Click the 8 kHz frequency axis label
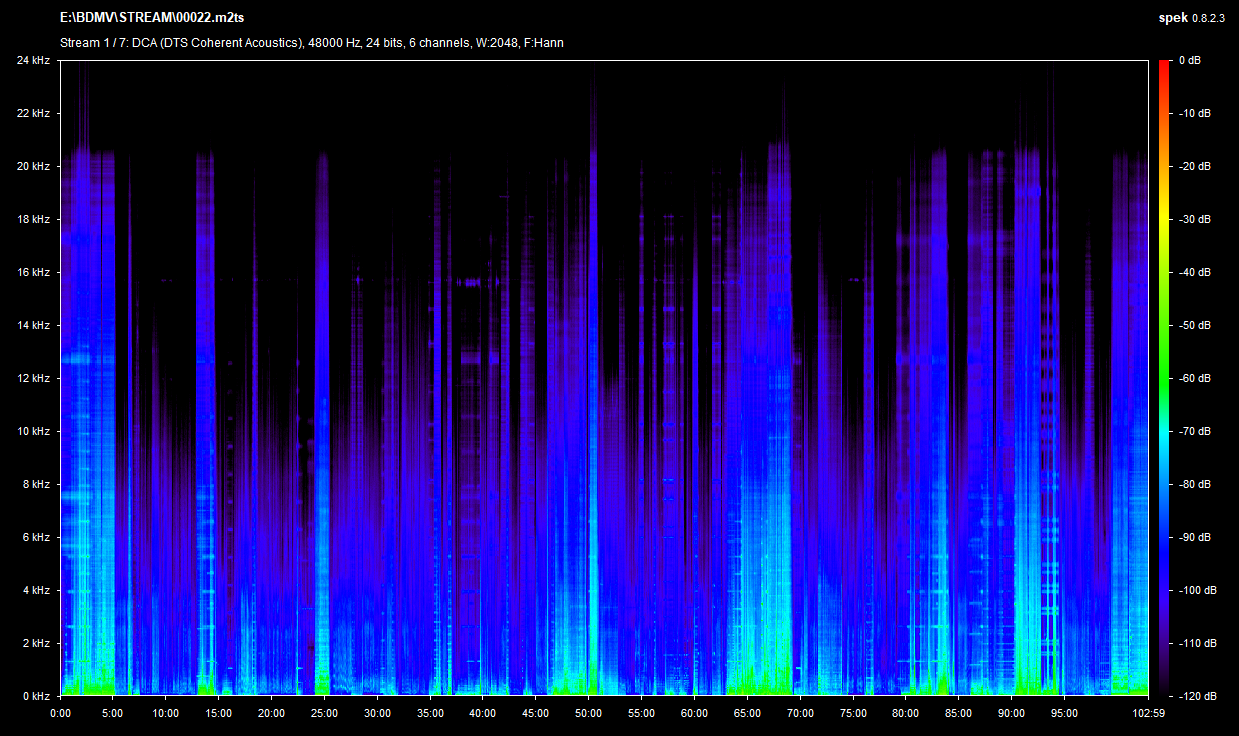Viewport: 1239px width, 736px height. 36,484
